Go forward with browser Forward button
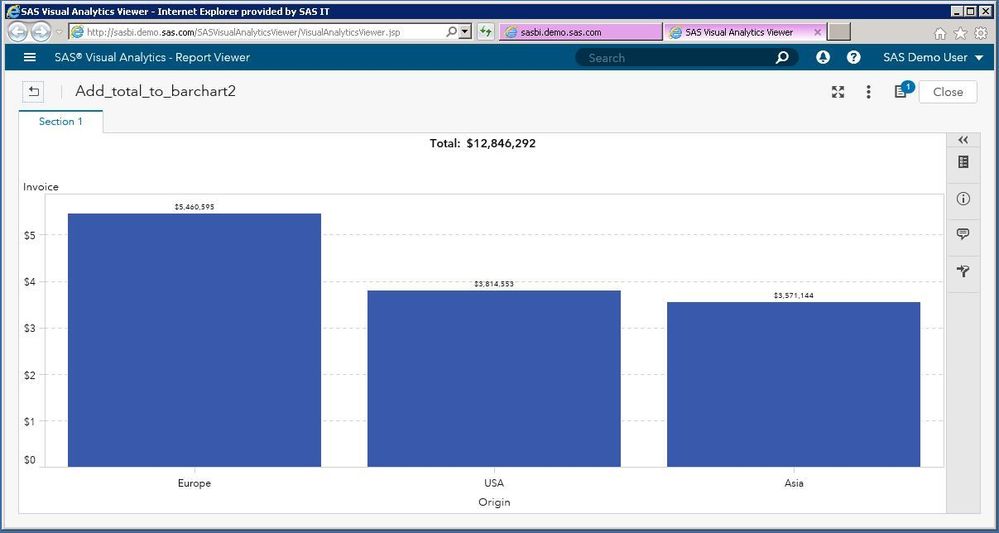Screen dimensions: 999x533 pos(41,32)
